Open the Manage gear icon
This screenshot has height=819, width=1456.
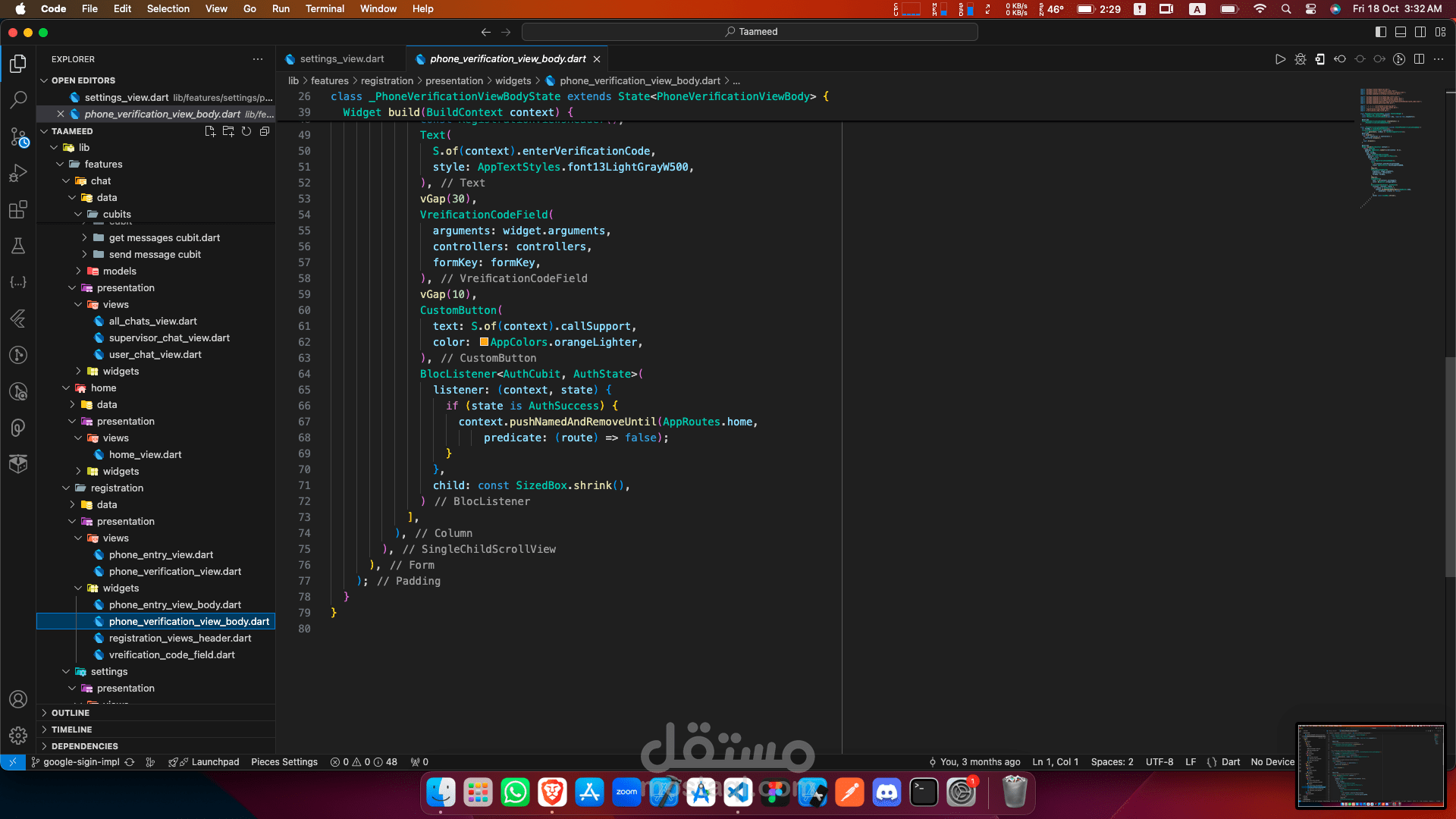[18, 735]
